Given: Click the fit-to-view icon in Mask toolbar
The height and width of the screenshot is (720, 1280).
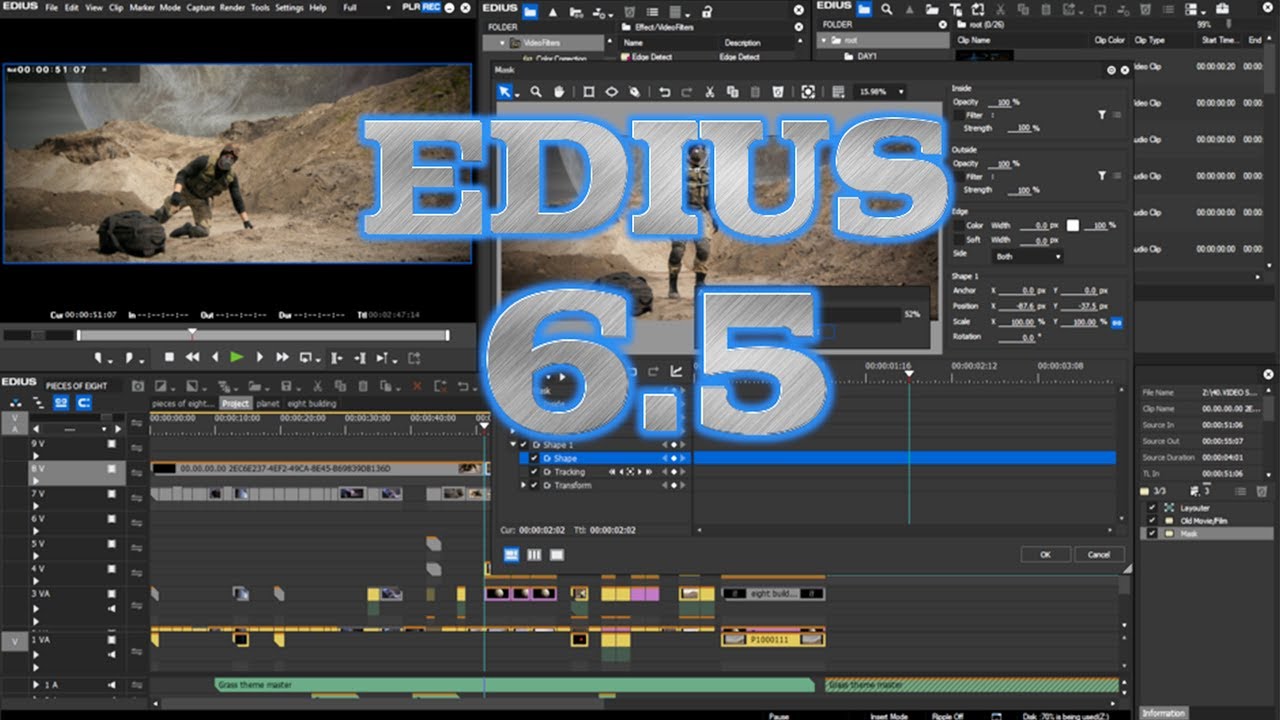Looking at the screenshot, I should click(808, 92).
